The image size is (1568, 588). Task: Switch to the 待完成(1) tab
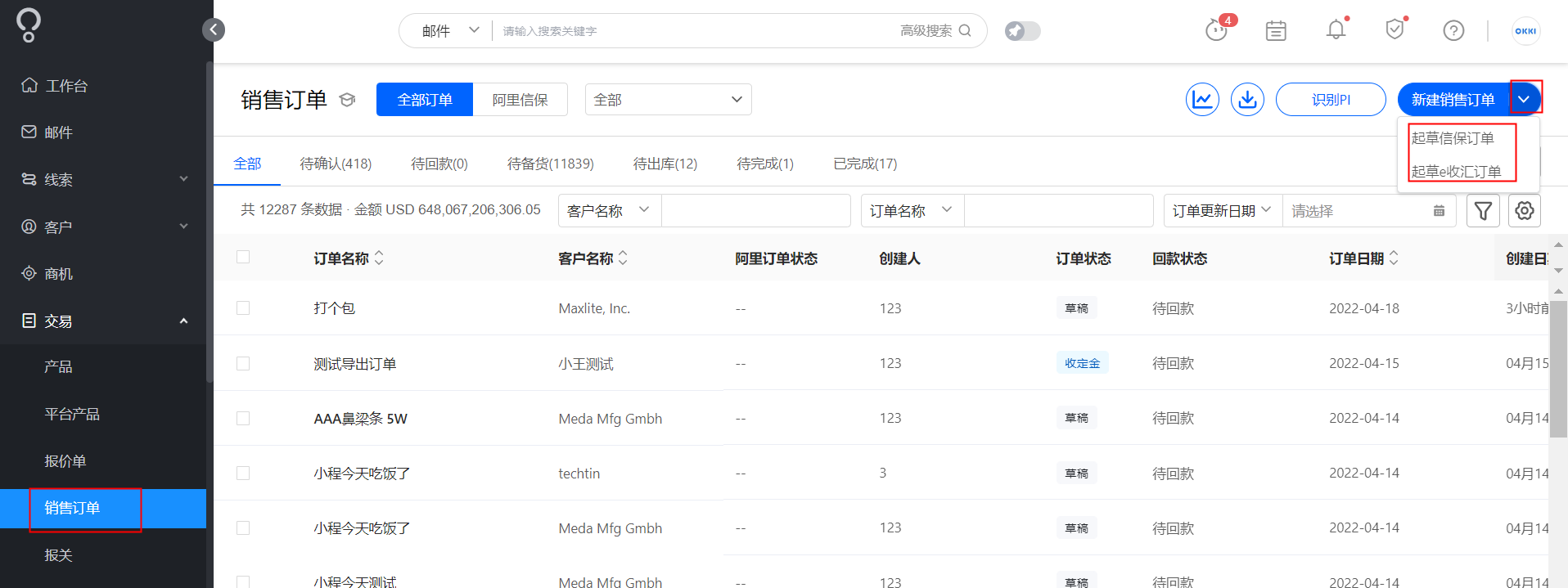coord(765,164)
